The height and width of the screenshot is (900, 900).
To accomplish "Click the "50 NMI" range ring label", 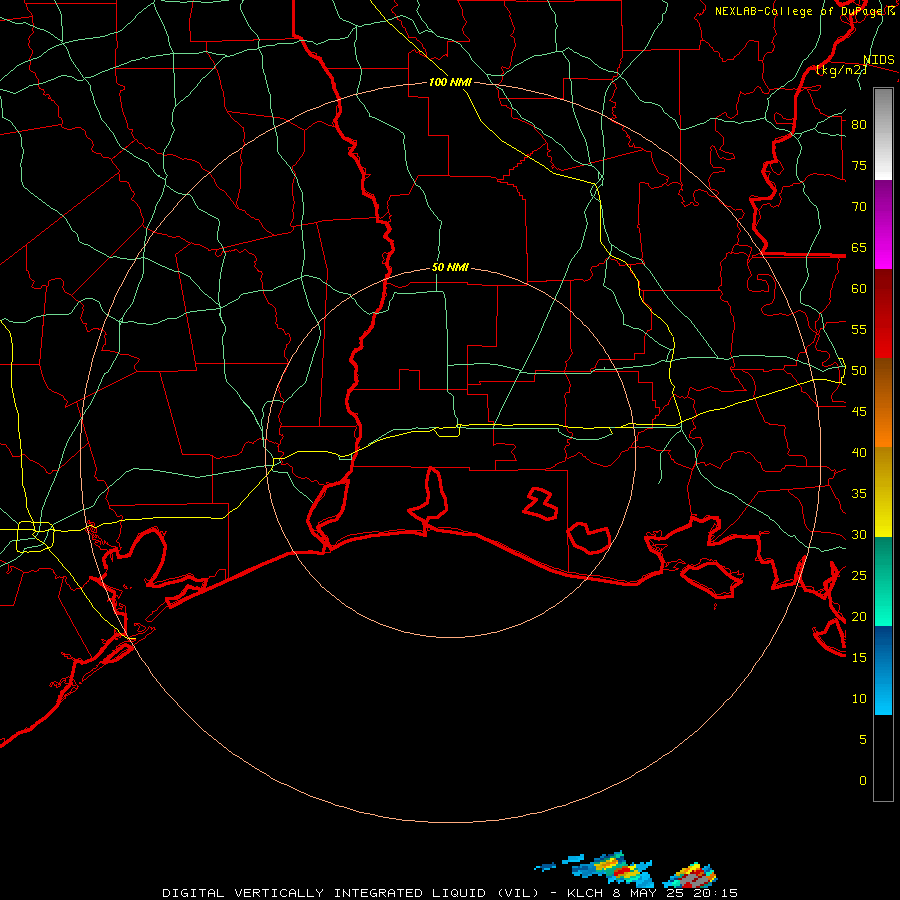I will 450,267.
